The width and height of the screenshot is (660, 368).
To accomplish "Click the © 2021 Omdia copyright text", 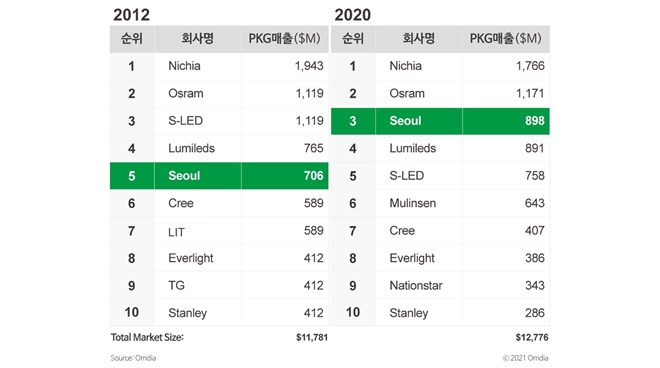I will point(525,358).
